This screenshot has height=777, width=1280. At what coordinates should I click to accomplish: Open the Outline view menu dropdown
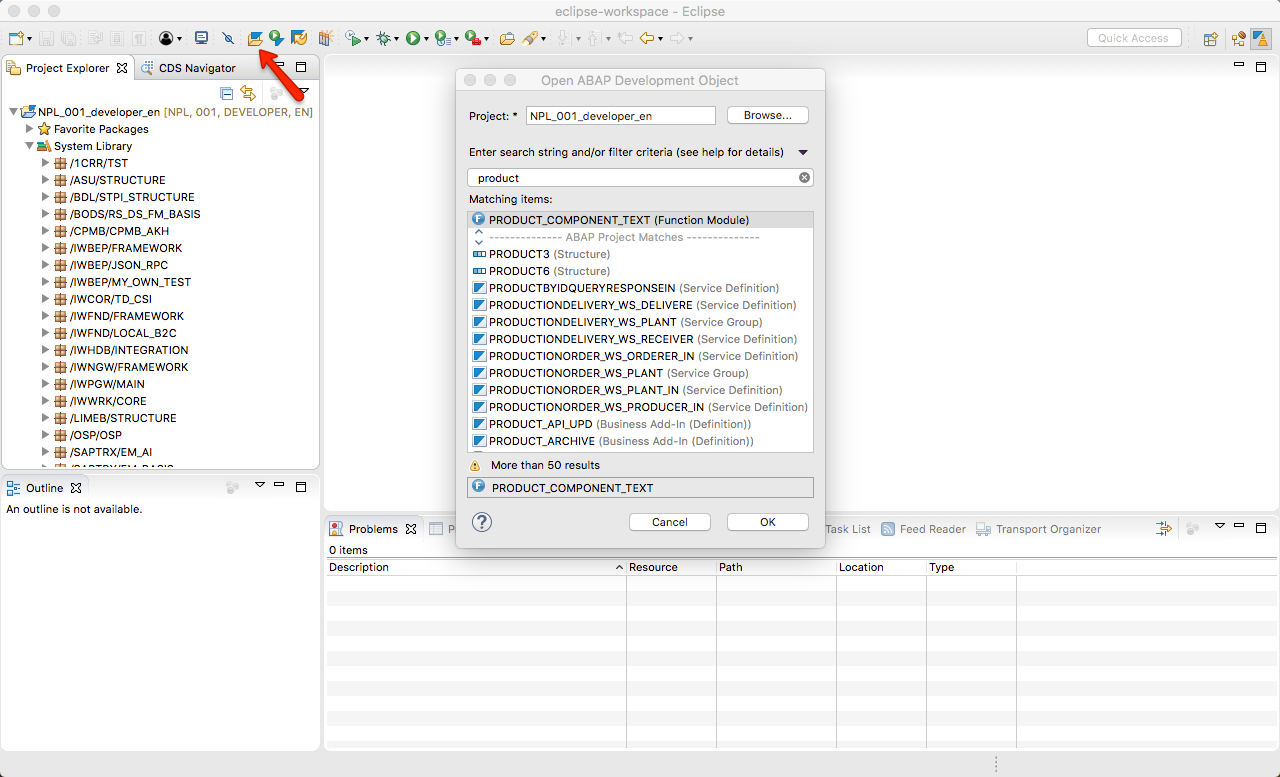pos(259,486)
